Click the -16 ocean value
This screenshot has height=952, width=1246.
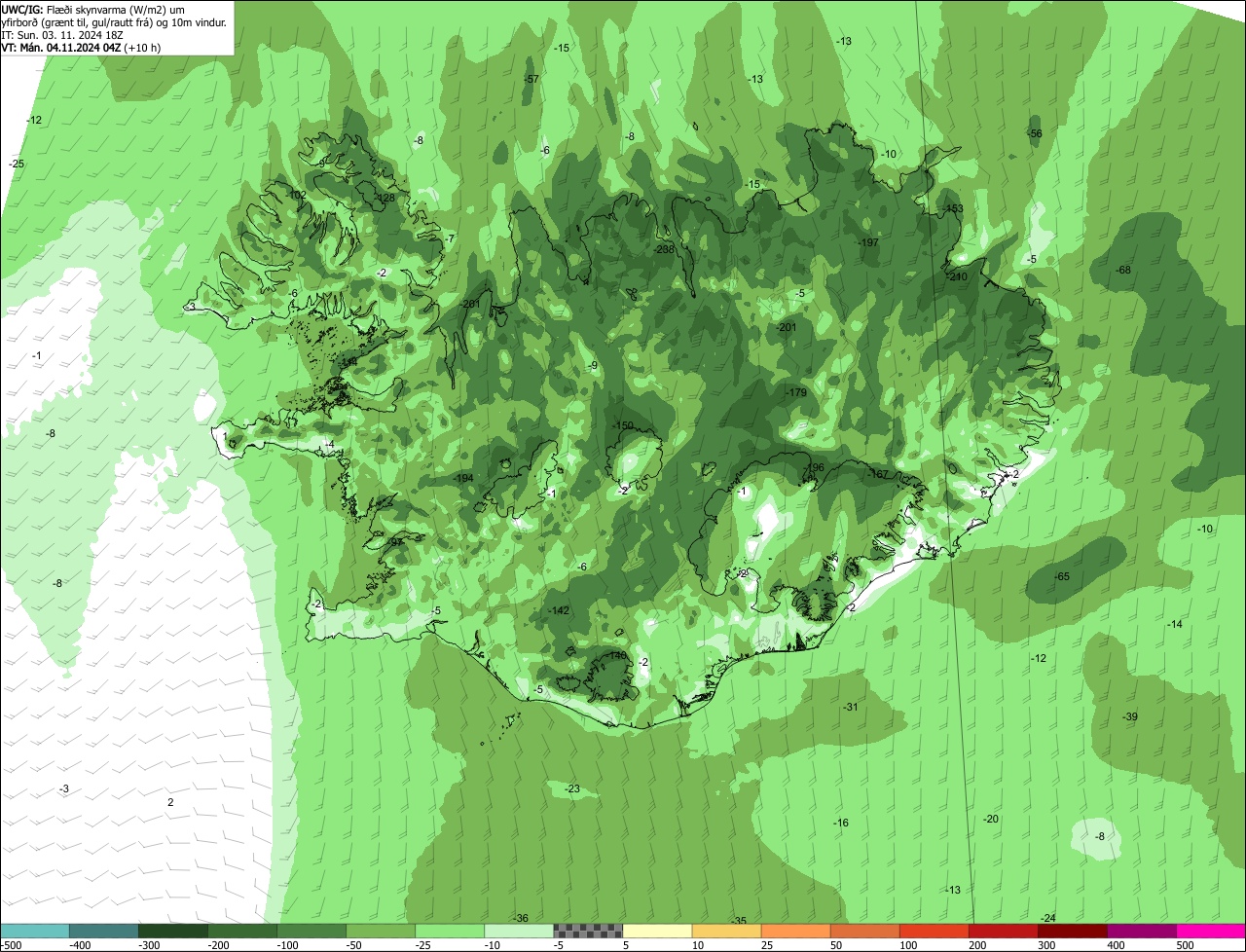[841, 823]
